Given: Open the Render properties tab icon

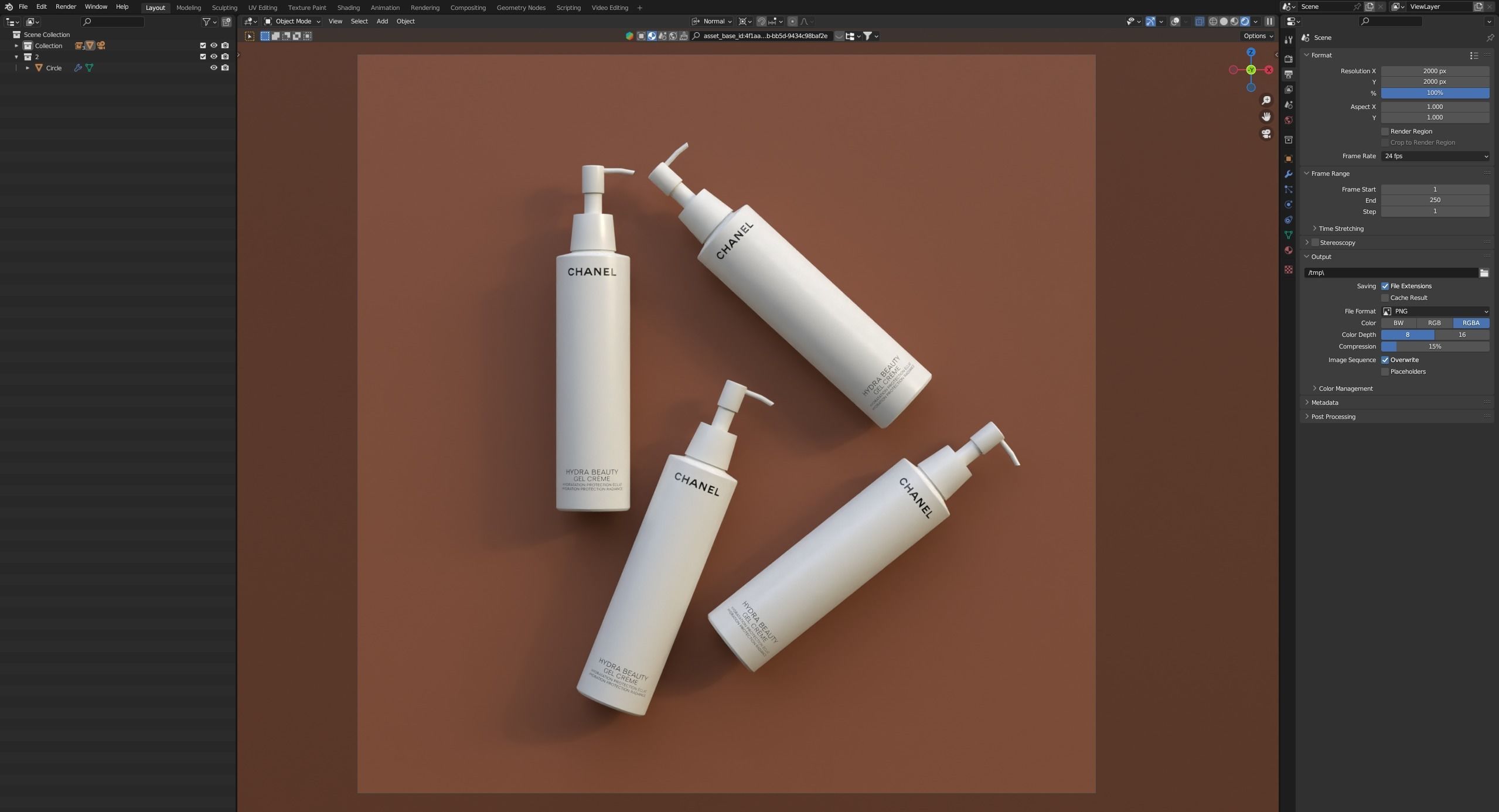Looking at the screenshot, I should coord(1288,59).
